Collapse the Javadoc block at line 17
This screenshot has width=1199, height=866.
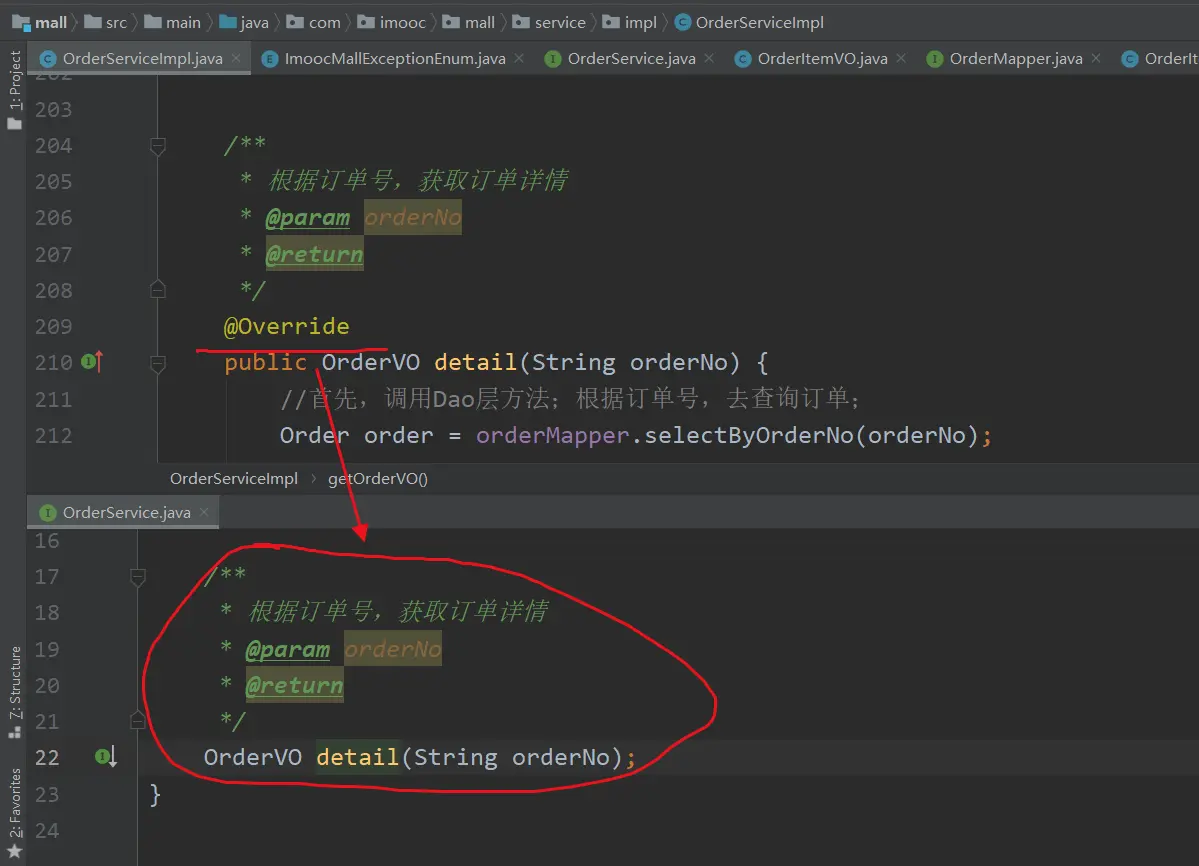coord(138,576)
